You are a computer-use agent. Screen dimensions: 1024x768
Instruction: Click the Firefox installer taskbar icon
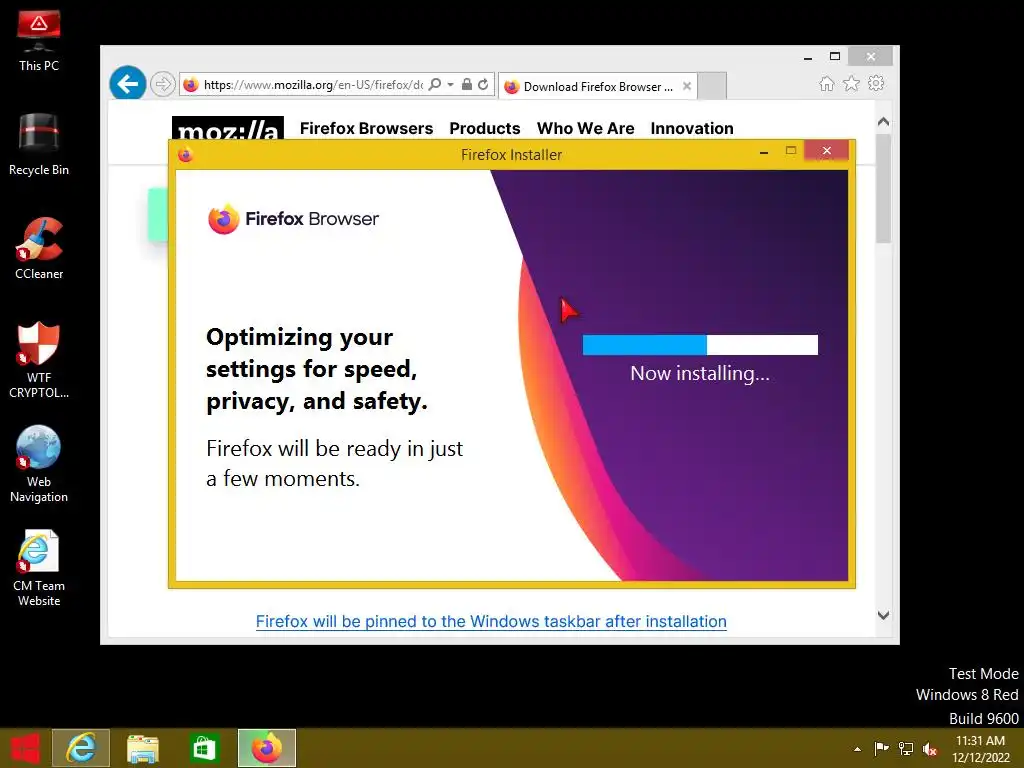(266, 748)
